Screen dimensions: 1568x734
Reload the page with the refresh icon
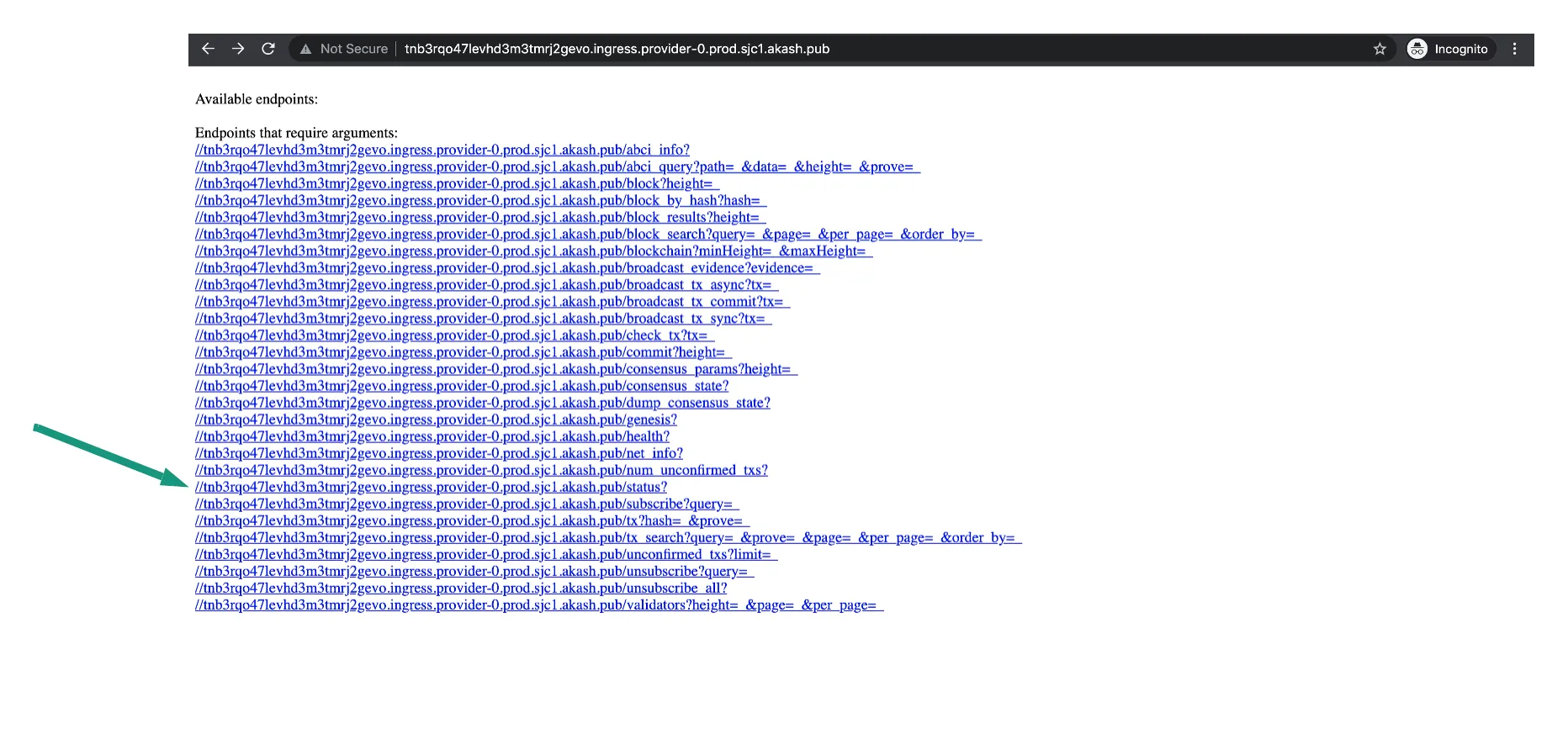[x=268, y=49]
